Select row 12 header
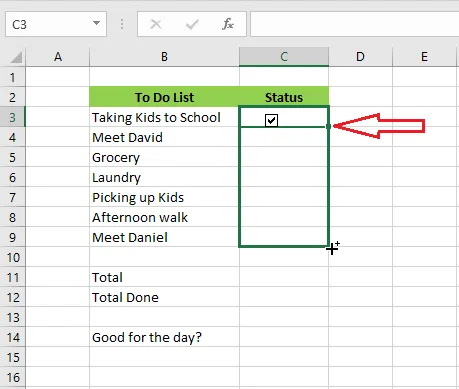The width and height of the screenshot is (459, 389). pos(13,297)
